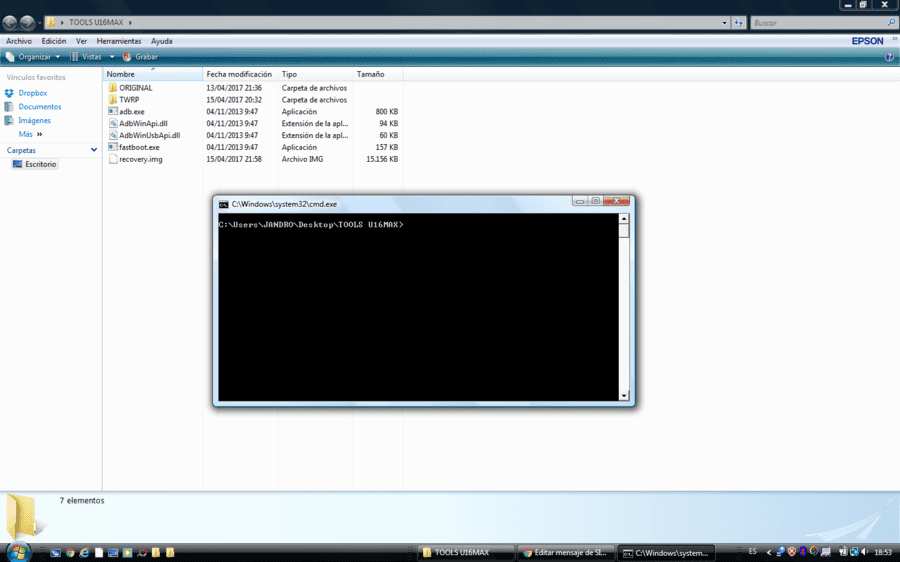The image size is (900, 562).
Task: Launch Google Chrome from quick launch
Action: click(70, 552)
